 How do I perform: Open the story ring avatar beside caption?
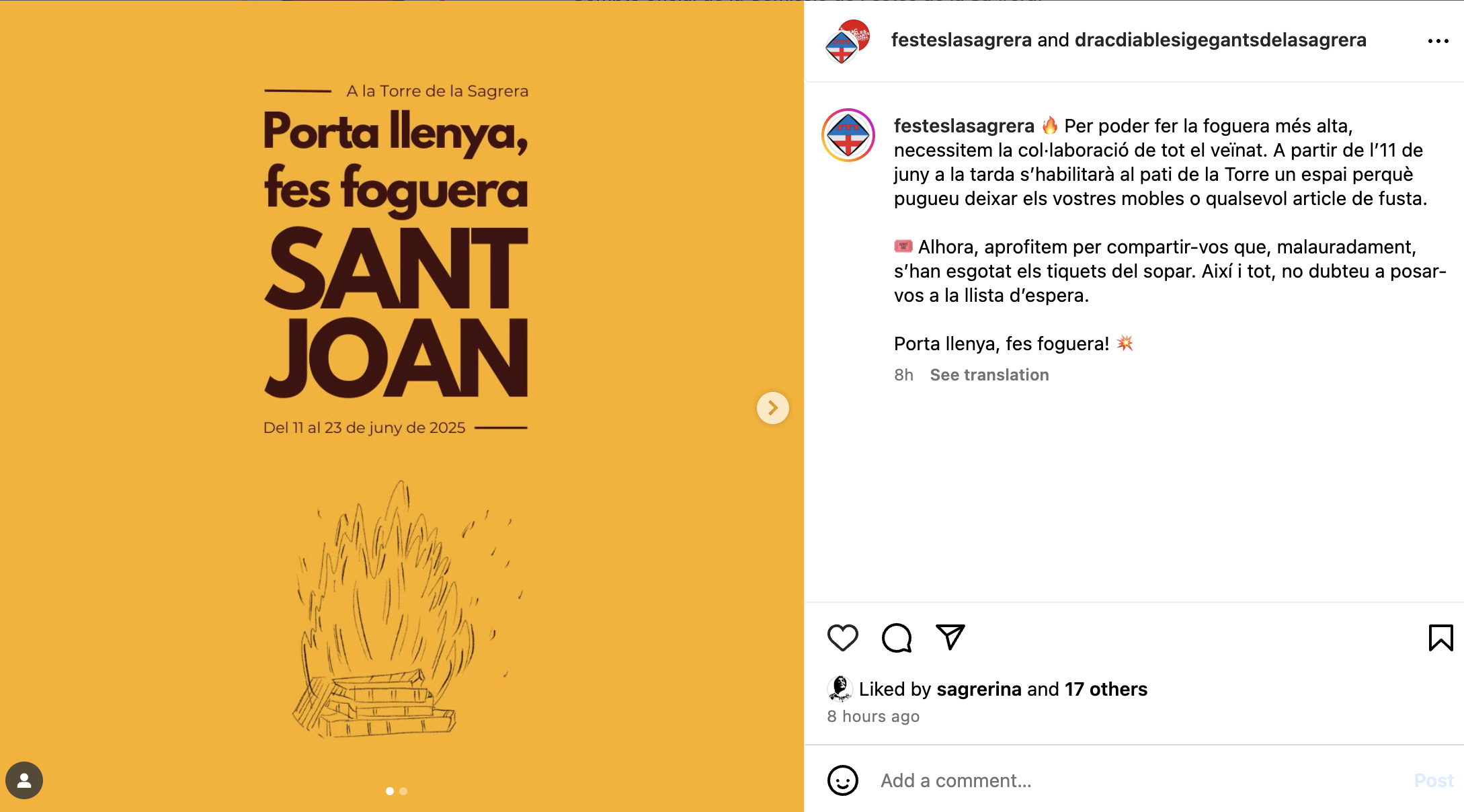point(848,135)
